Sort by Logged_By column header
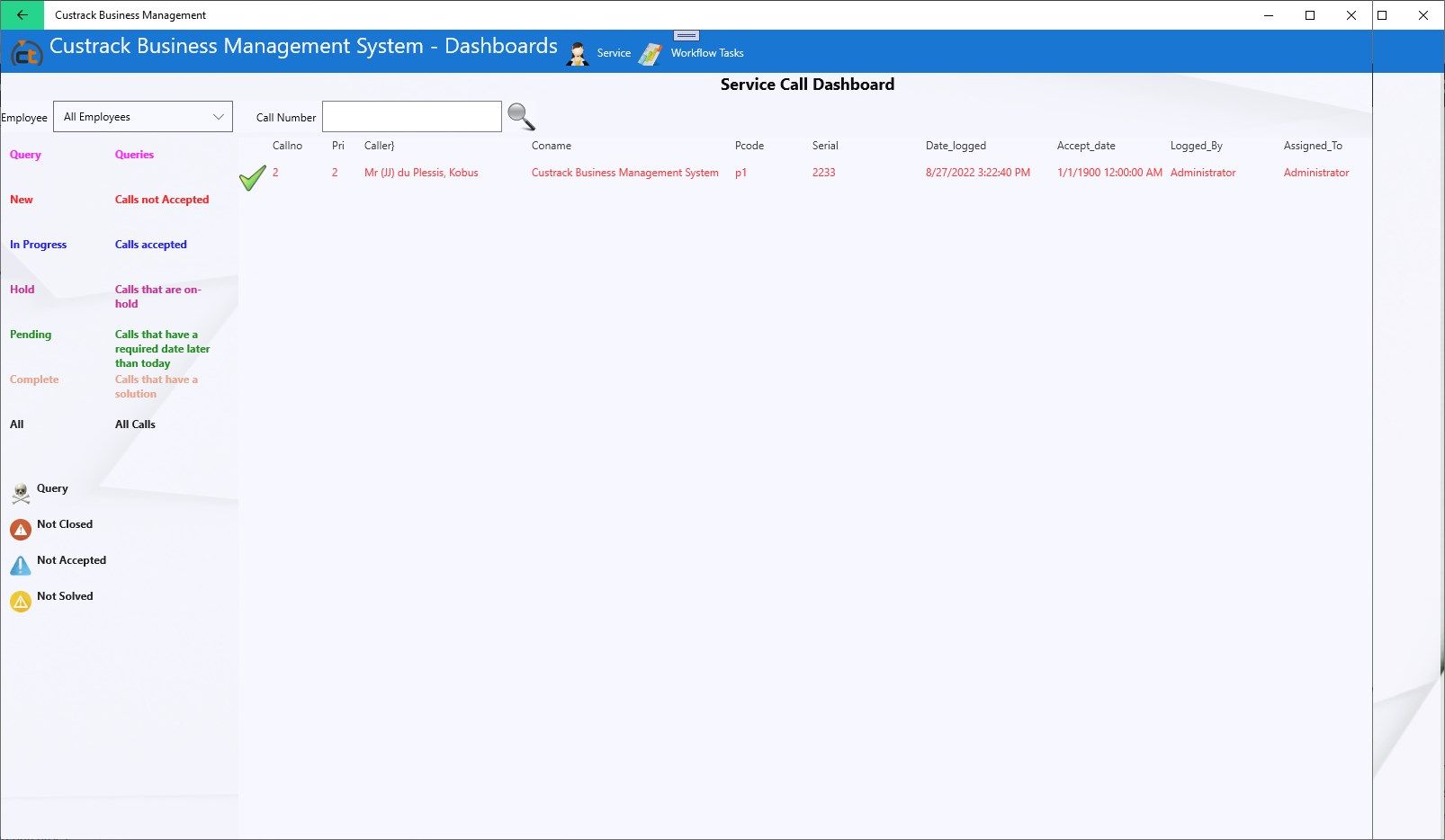The image size is (1445, 840). (1197, 146)
